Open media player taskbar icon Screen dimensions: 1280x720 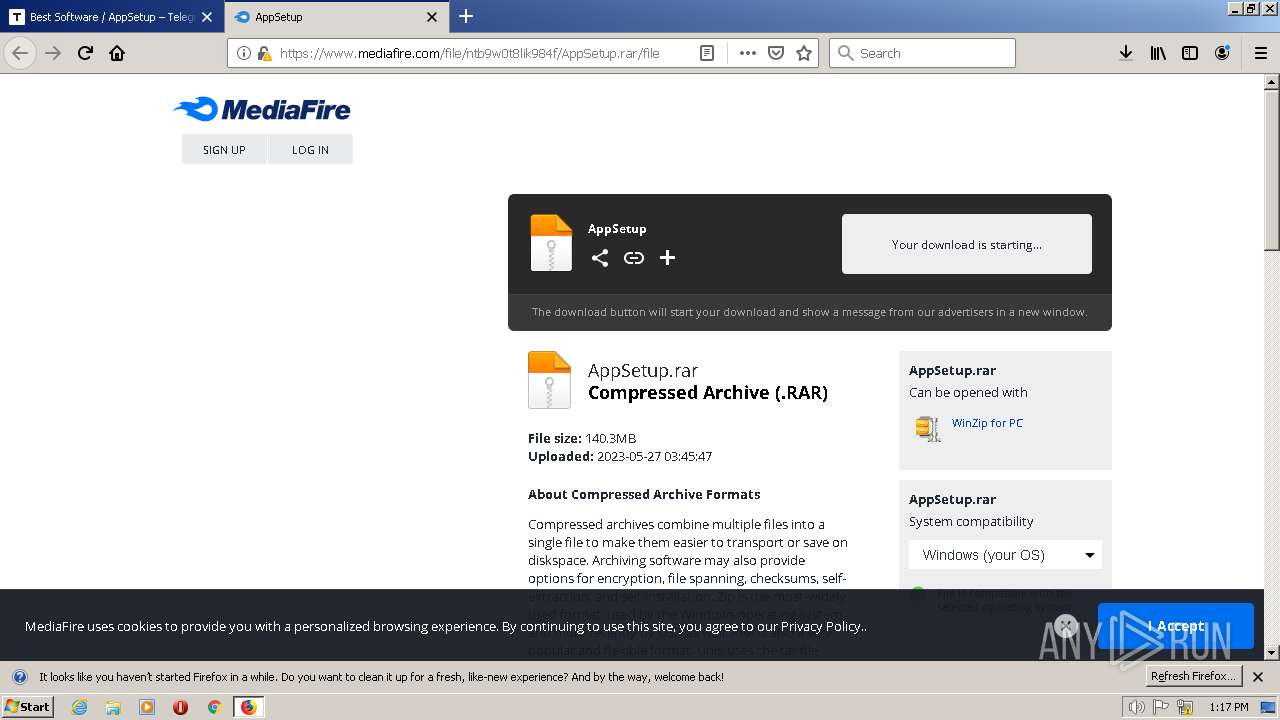(147, 707)
